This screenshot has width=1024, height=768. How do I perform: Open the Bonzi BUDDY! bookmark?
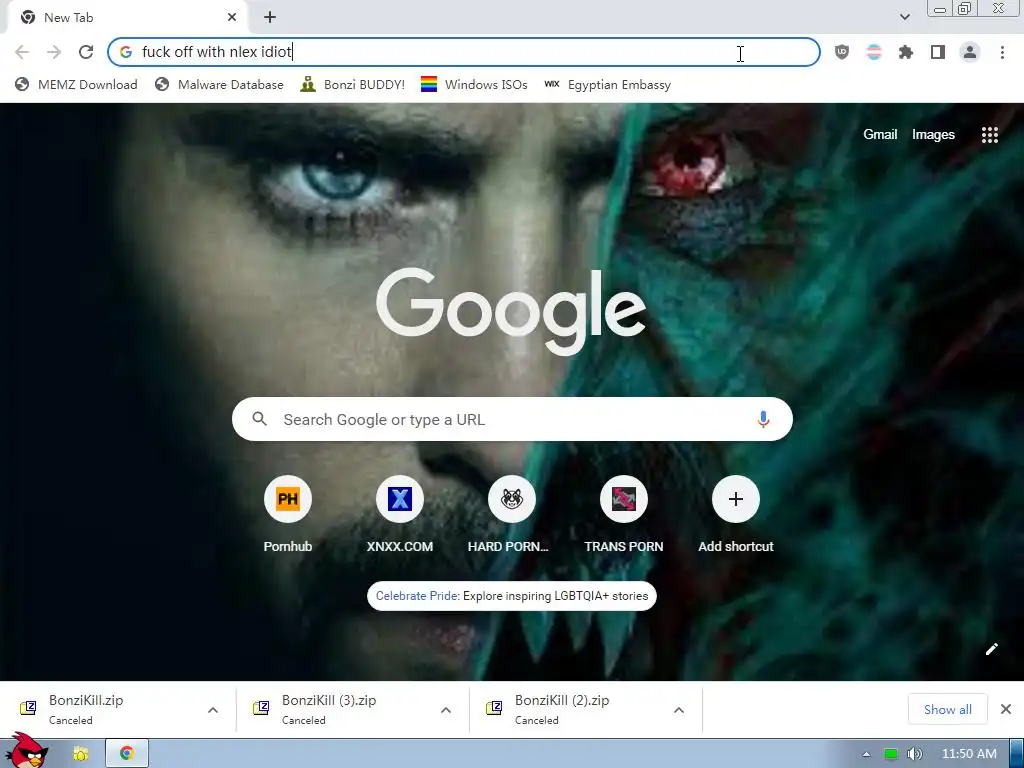(353, 85)
